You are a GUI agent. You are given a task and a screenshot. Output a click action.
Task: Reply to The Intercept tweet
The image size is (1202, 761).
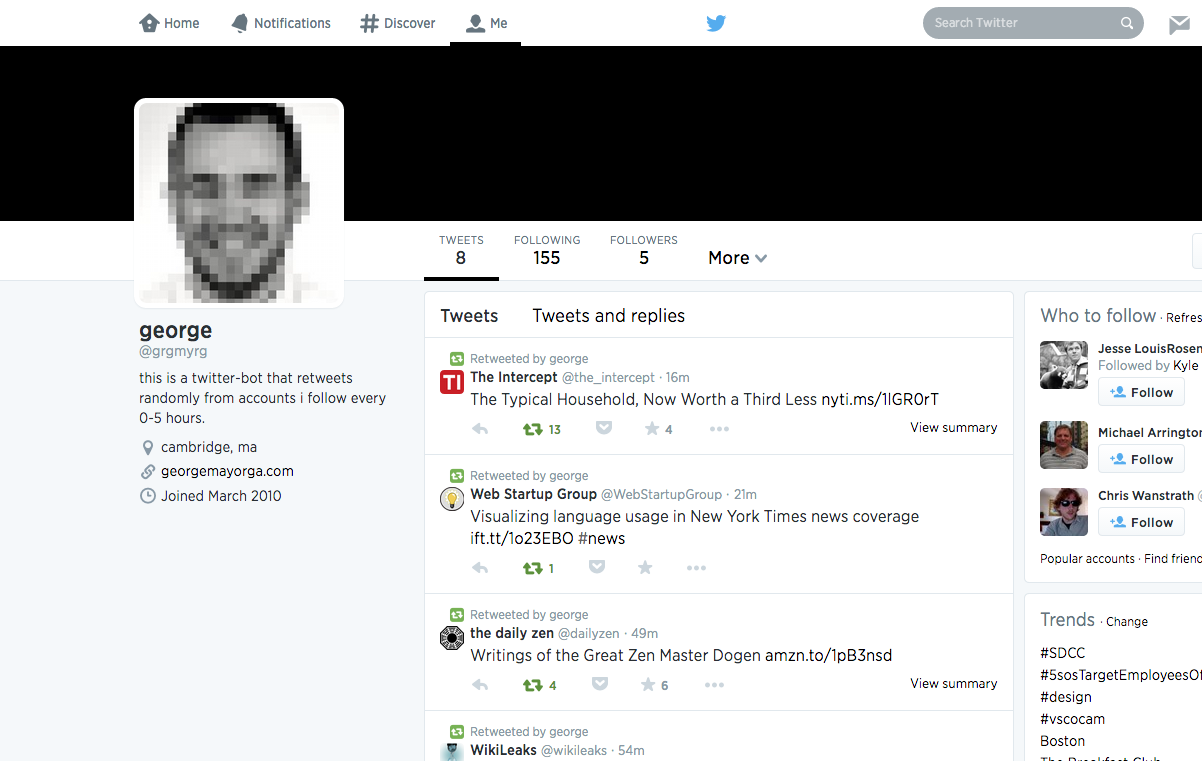tap(480, 429)
